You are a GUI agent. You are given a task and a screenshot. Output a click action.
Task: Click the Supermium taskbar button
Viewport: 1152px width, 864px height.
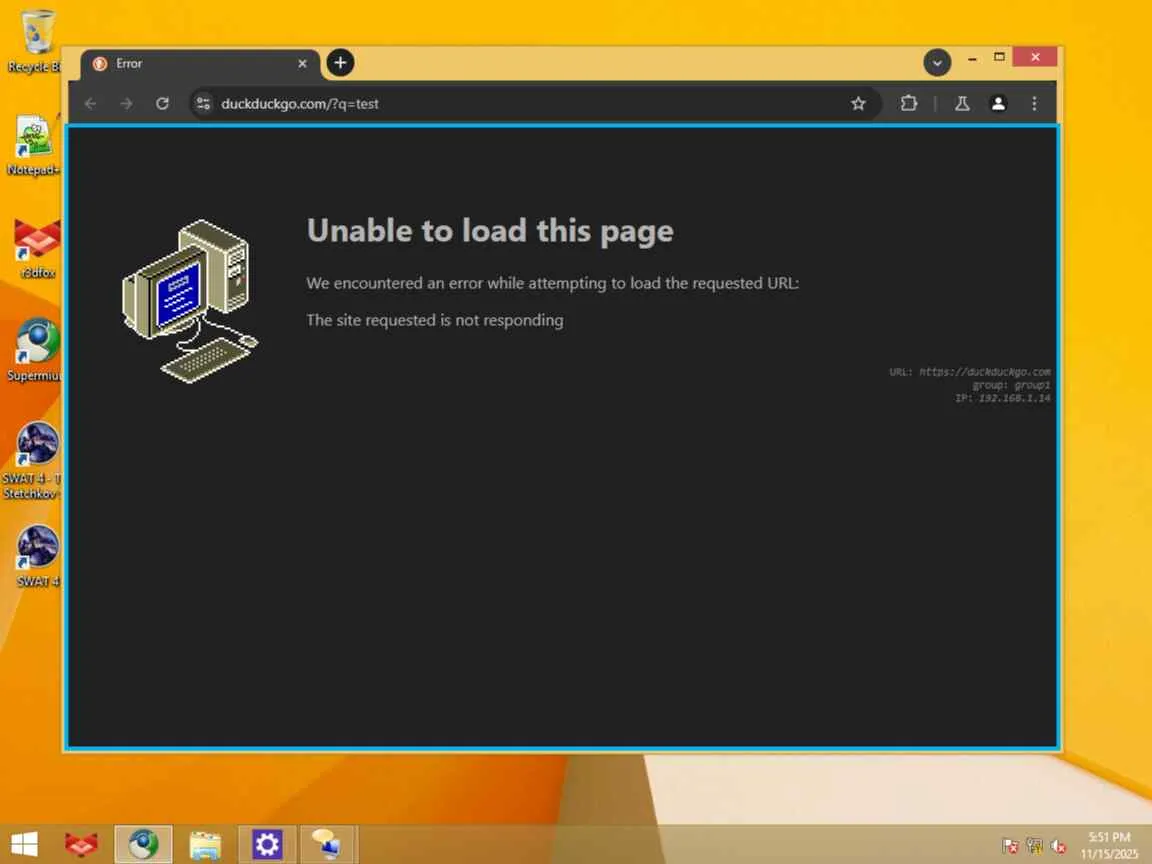pyautogui.click(x=143, y=844)
